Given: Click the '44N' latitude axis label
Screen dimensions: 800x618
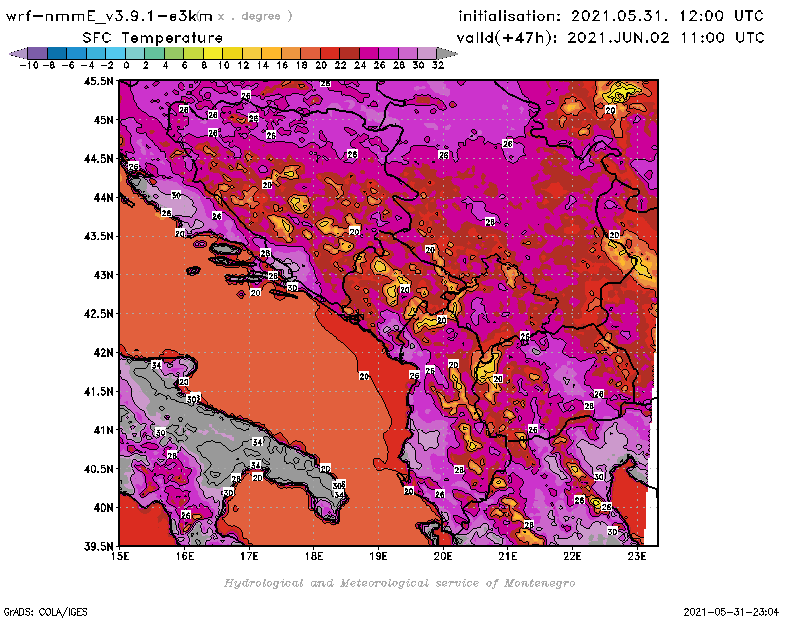Looking at the screenshot, I should pos(103,197).
